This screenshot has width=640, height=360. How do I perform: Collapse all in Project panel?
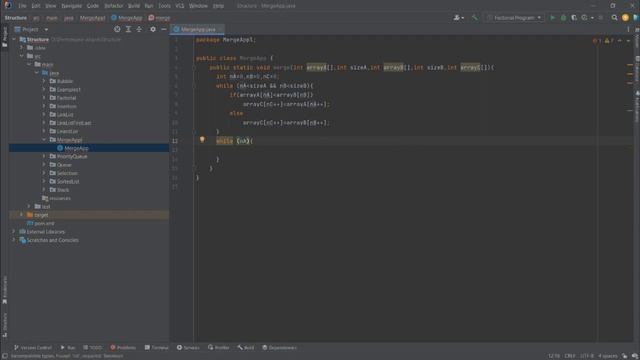pyautogui.click(x=139, y=29)
